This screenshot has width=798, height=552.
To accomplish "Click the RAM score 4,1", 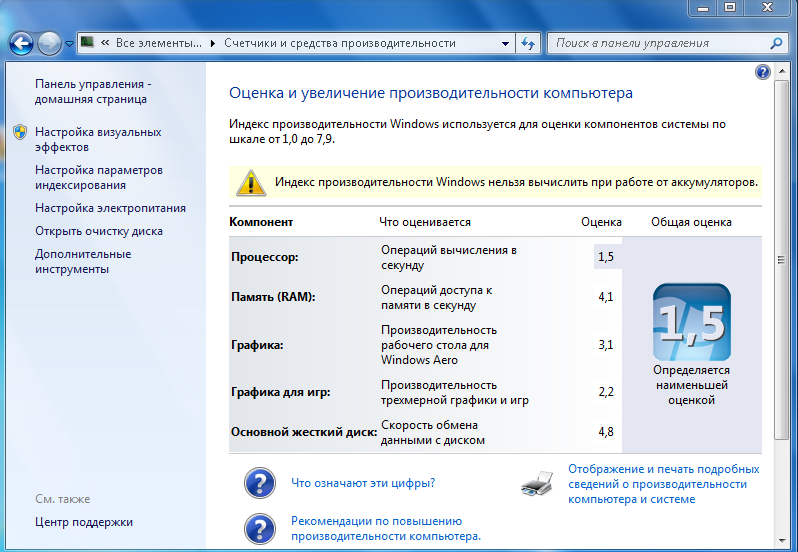I will click(x=606, y=297).
